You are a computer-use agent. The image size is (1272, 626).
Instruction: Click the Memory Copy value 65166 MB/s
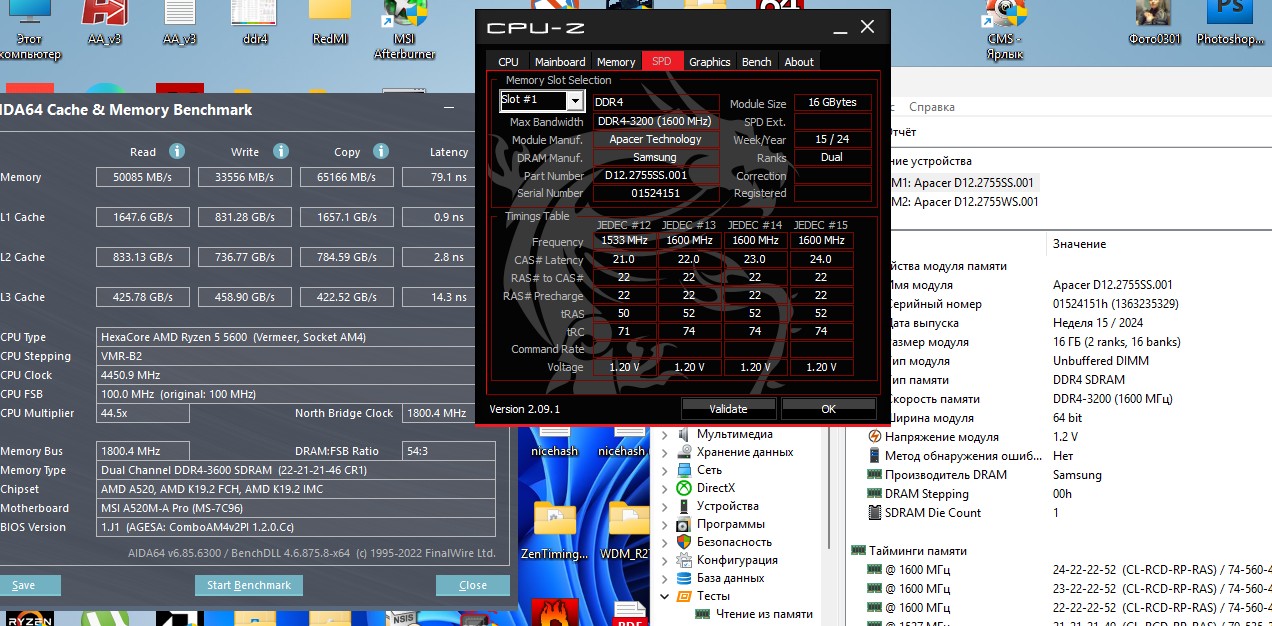coord(346,177)
